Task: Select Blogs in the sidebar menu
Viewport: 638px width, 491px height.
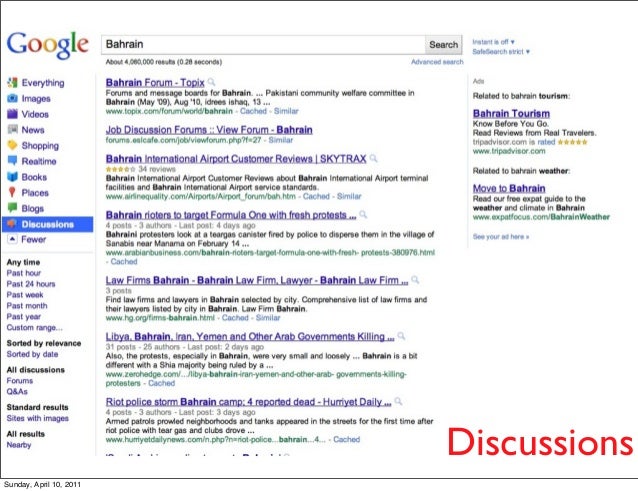Action: [x=32, y=208]
